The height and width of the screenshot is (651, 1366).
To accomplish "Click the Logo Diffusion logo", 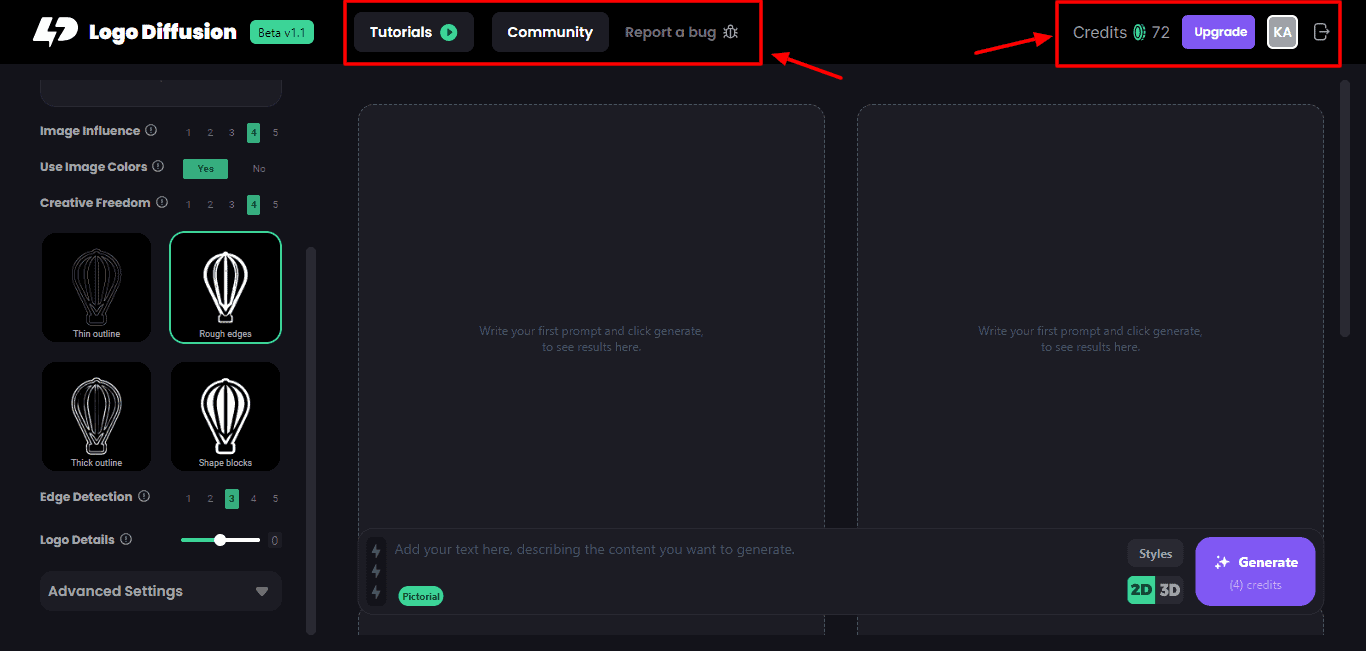I will (x=134, y=32).
